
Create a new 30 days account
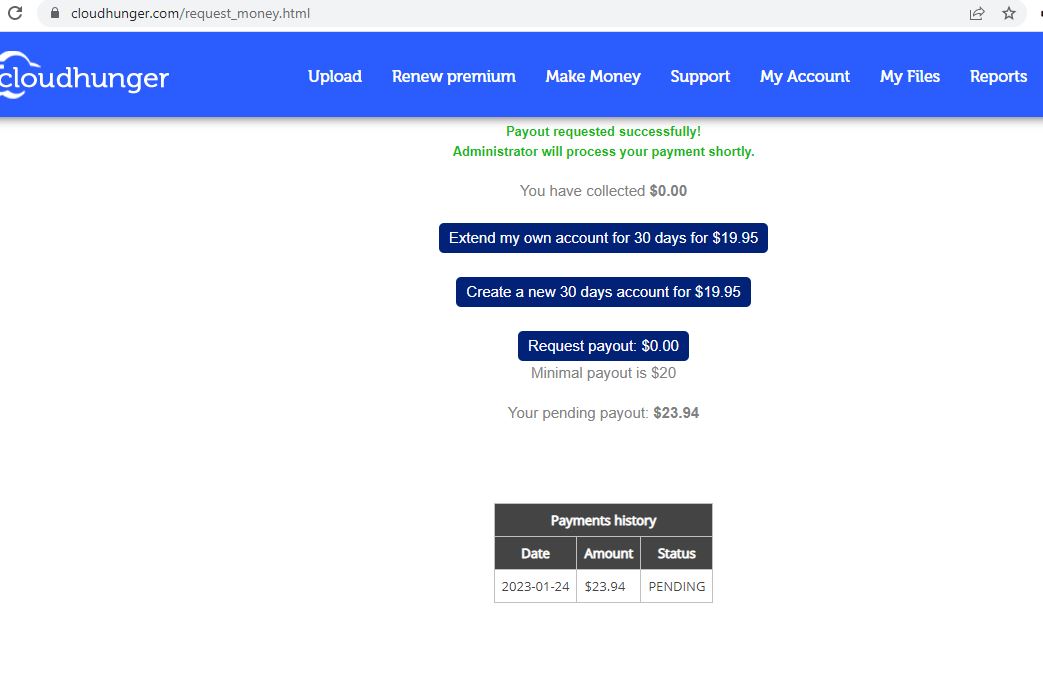pos(603,292)
